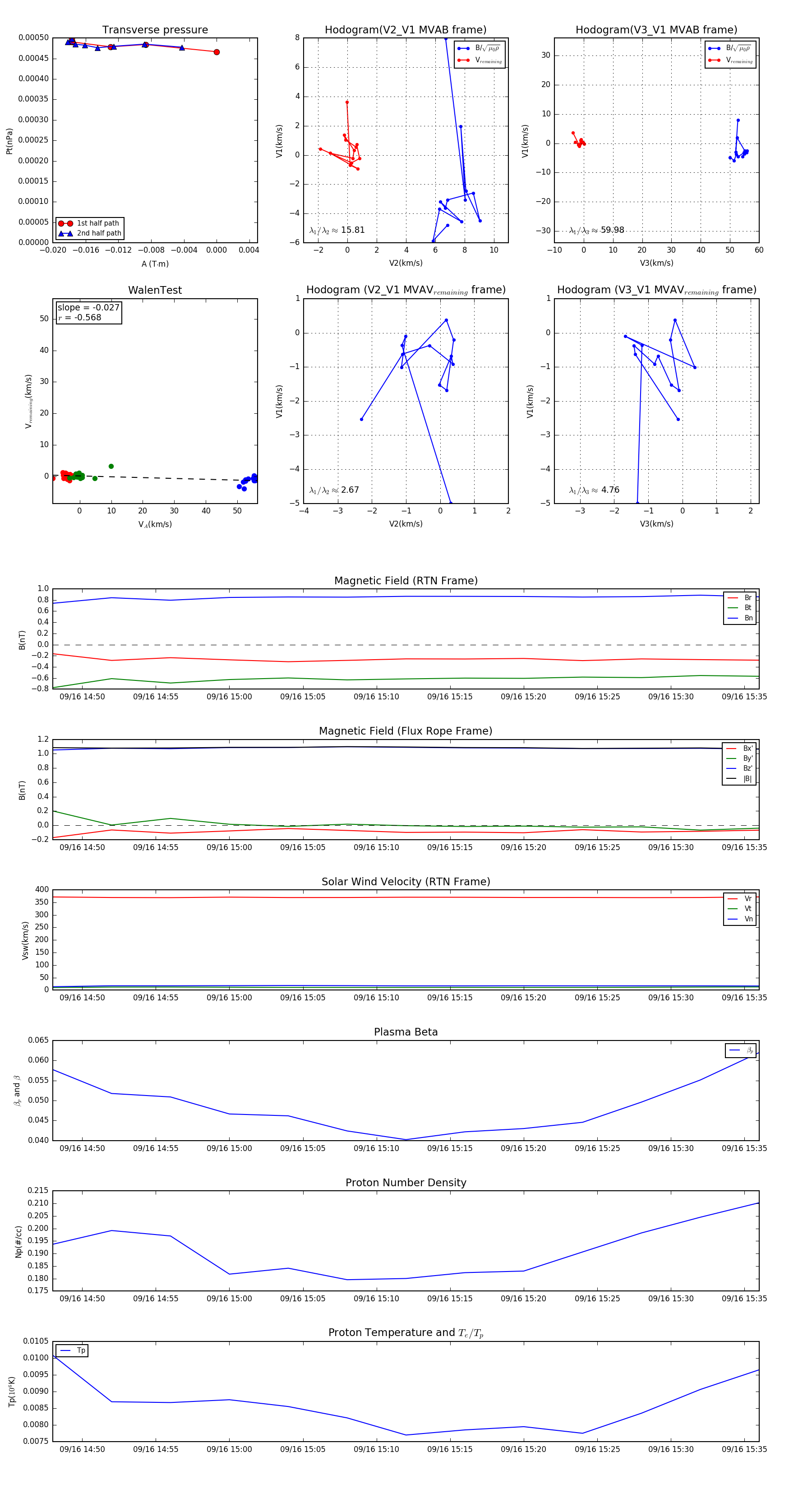Click the 'Hodogram(V3_V1 MVAB frame)' title
Image resolution: width=812 pixels, height=1489 pixels.
[656, 30]
